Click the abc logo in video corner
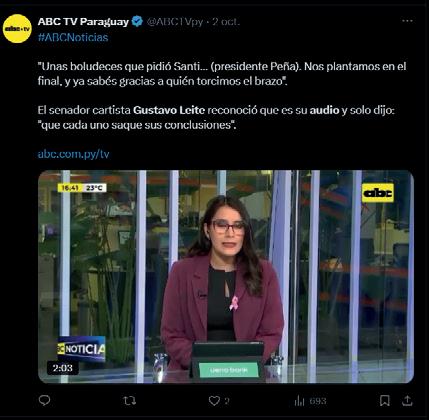429x420 pixels. (x=378, y=193)
